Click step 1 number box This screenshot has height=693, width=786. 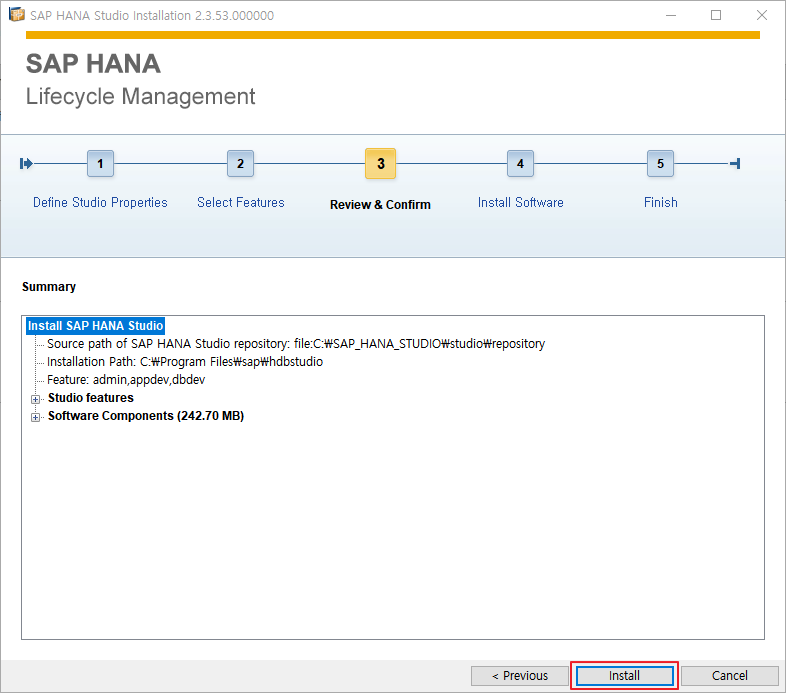pos(100,163)
